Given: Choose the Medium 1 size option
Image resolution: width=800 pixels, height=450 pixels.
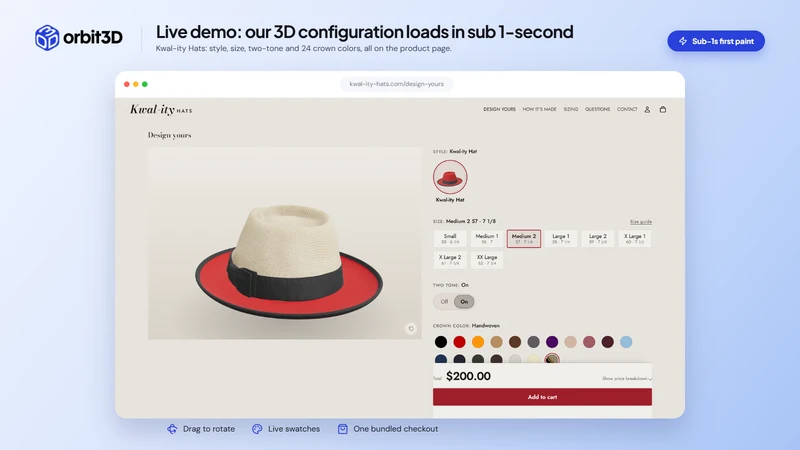Looking at the screenshot, I should coord(487,238).
